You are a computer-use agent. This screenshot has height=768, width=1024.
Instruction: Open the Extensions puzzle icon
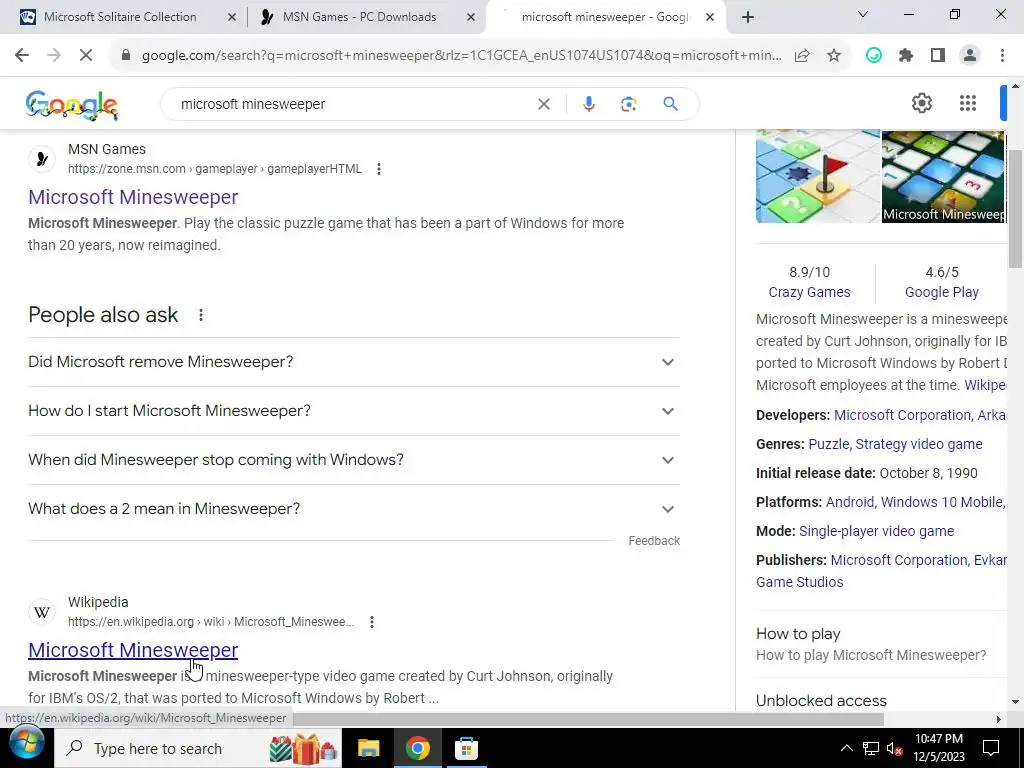click(x=906, y=56)
